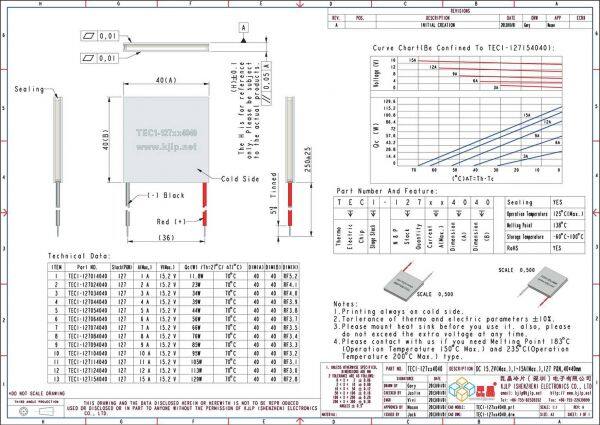Click the Cold Side label
This screenshot has width=600, height=425.
coord(241,180)
